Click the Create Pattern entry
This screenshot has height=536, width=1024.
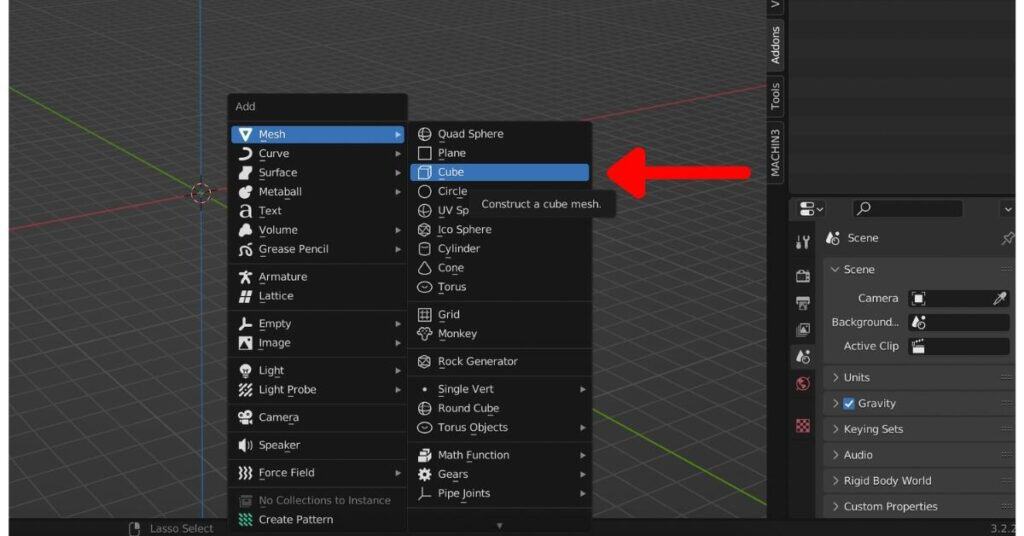(x=295, y=520)
